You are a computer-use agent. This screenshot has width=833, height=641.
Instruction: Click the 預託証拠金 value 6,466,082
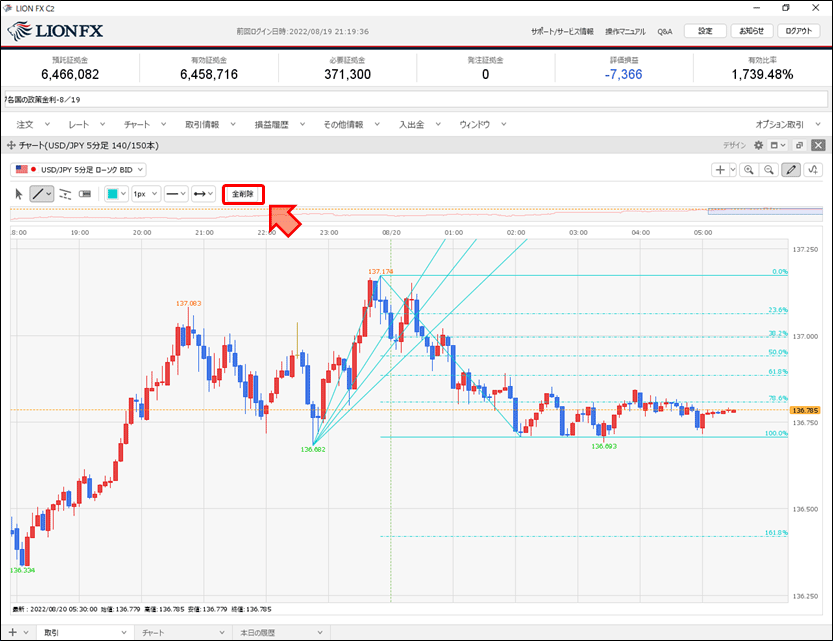(x=70, y=74)
